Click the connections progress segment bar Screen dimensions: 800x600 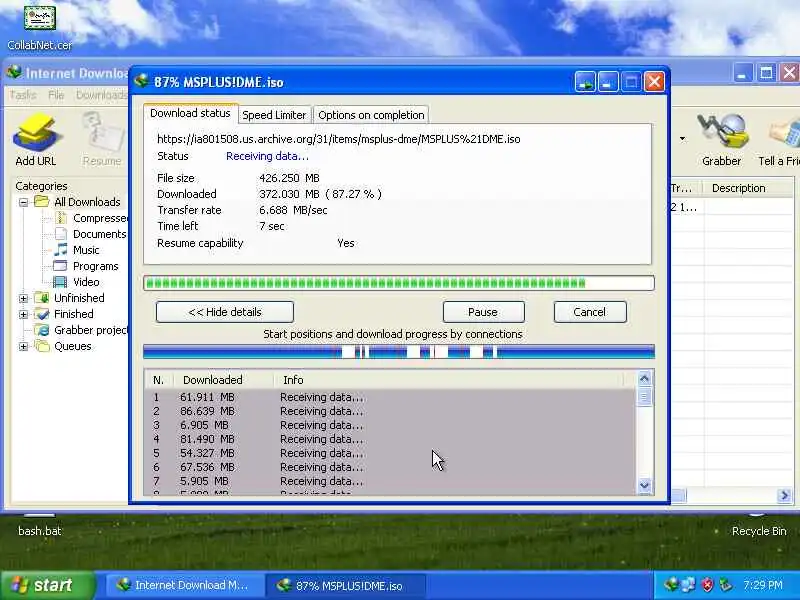[x=399, y=352]
